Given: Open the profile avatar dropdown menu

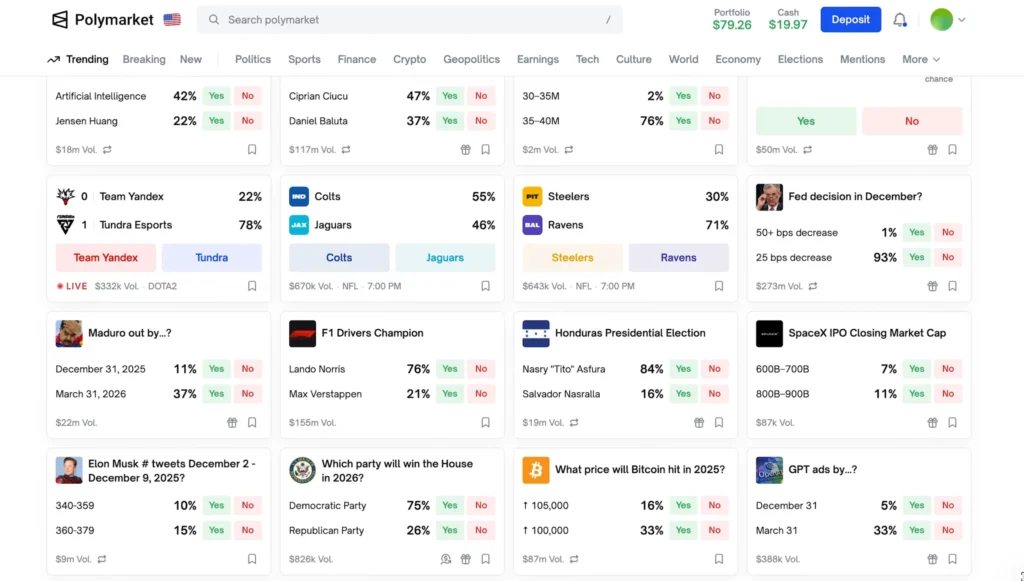Looking at the screenshot, I should pyautogui.click(x=948, y=20).
